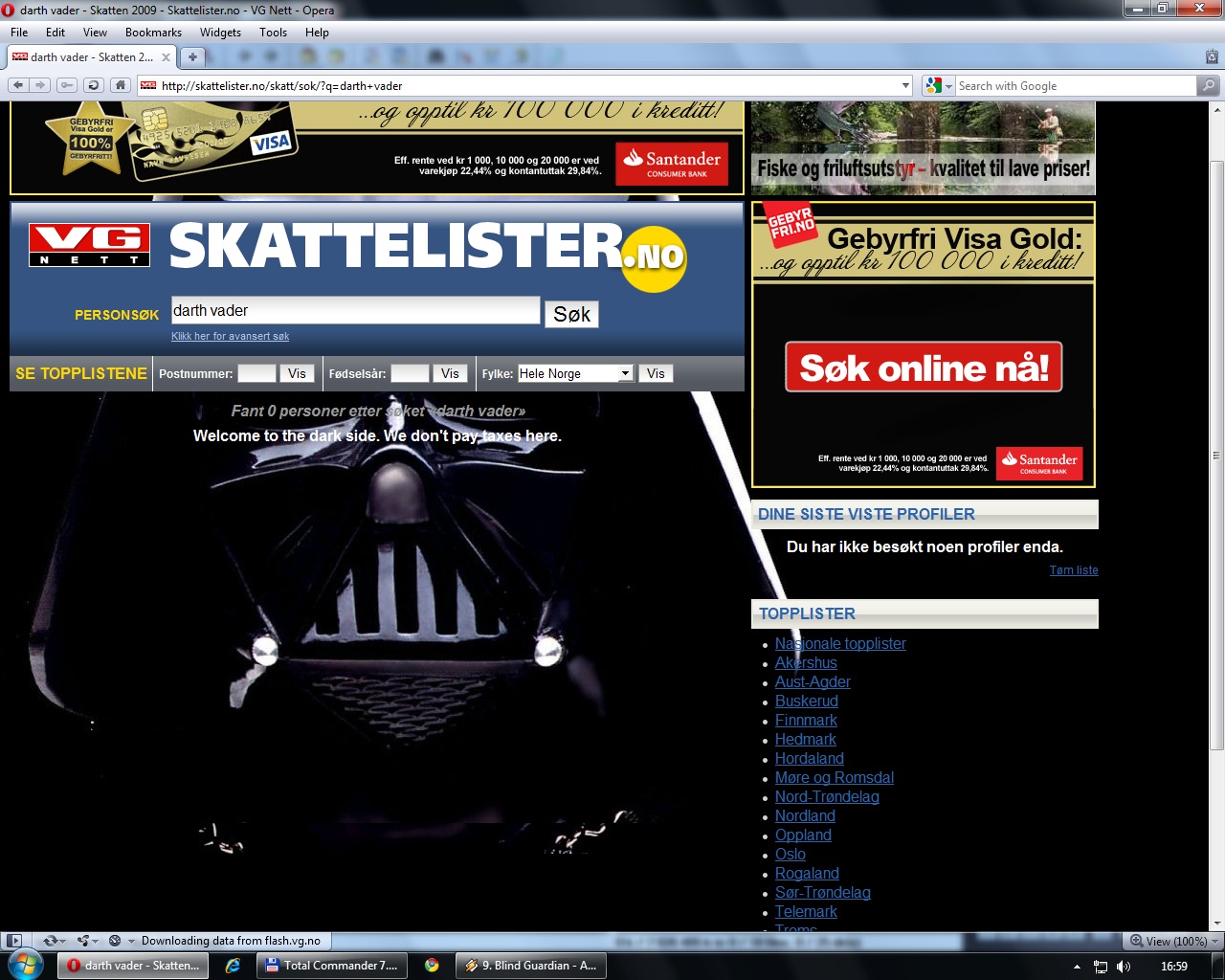The height and width of the screenshot is (980, 1225).
Task: Click the 'Søk online nå!' ad button
Action: click(x=924, y=367)
